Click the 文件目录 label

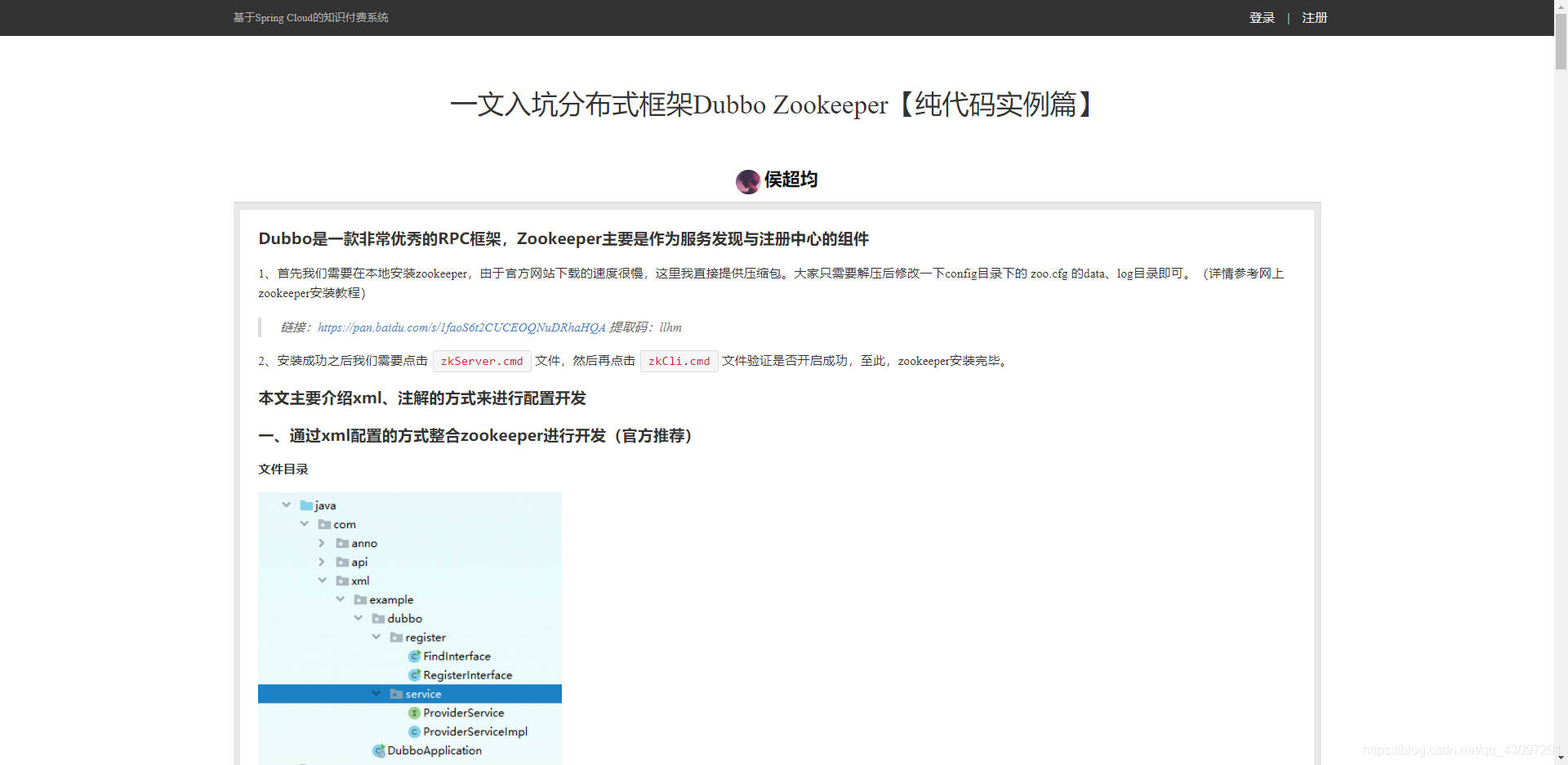[283, 469]
